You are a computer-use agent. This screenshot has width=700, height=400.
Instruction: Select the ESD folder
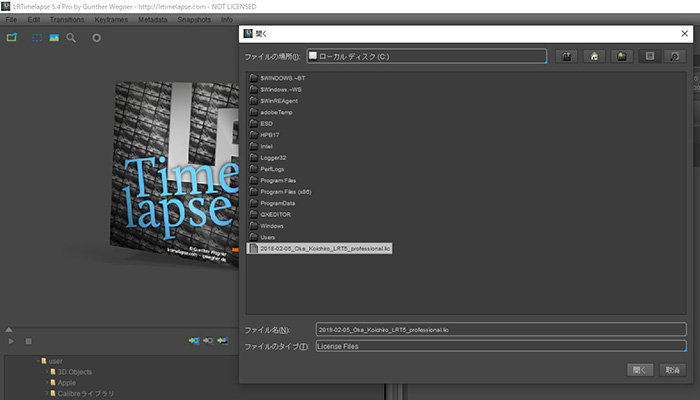(261, 124)
